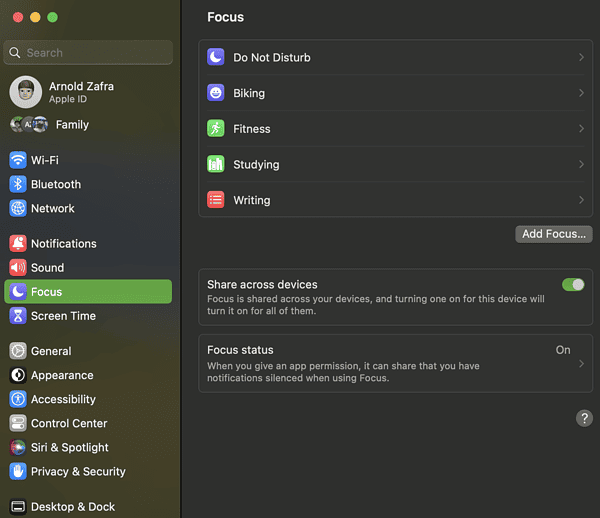Viewport: 600px width, 518px height.
Task: Click the Studying book icon
Action: (216, 164)
